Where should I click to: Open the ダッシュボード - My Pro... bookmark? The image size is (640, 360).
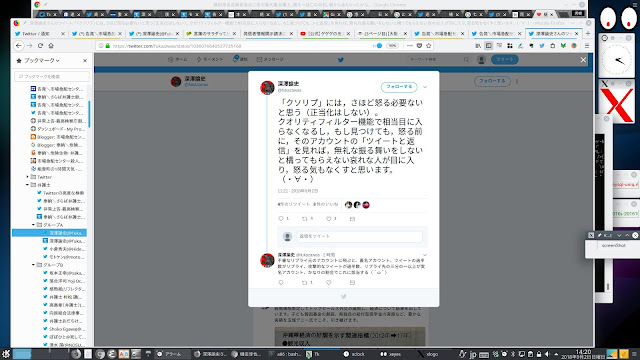58,129
